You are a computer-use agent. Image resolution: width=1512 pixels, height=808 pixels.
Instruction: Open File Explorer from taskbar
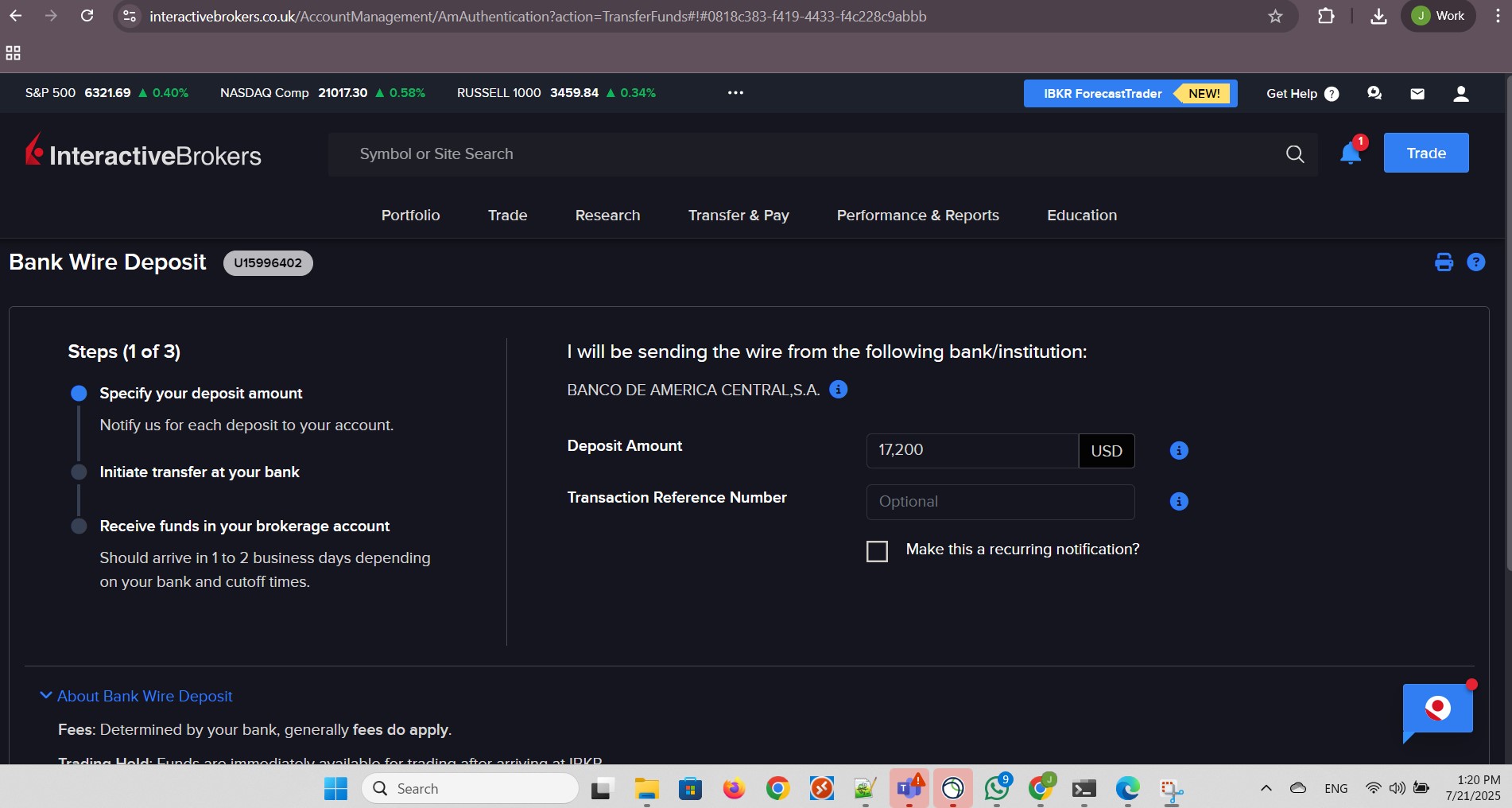click(647, 788)
